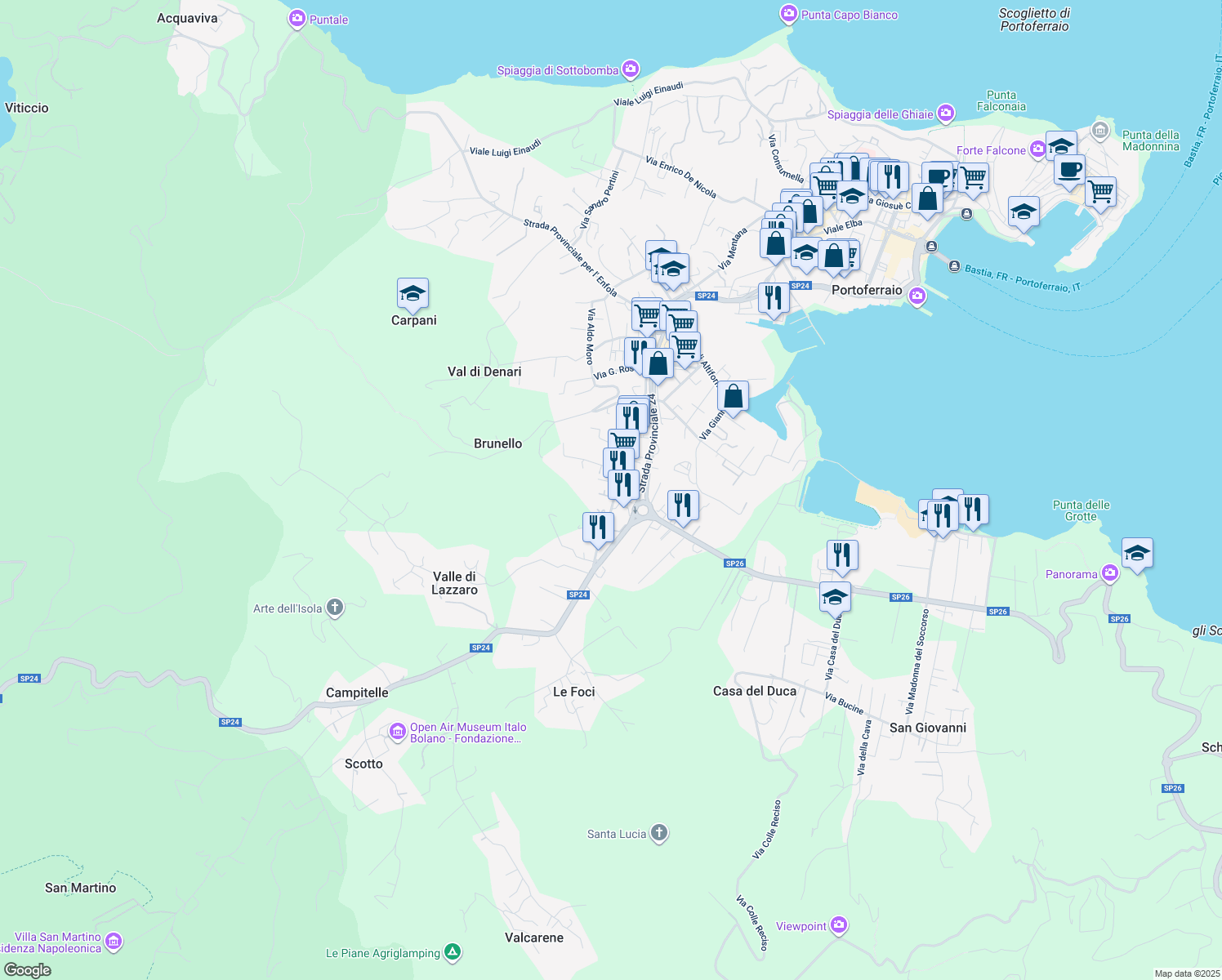Click the Spiaggia delle Ghiaie beach pin
This screenshot has width=1222, height=980.
pyautogui.click(x=945, y=114)
